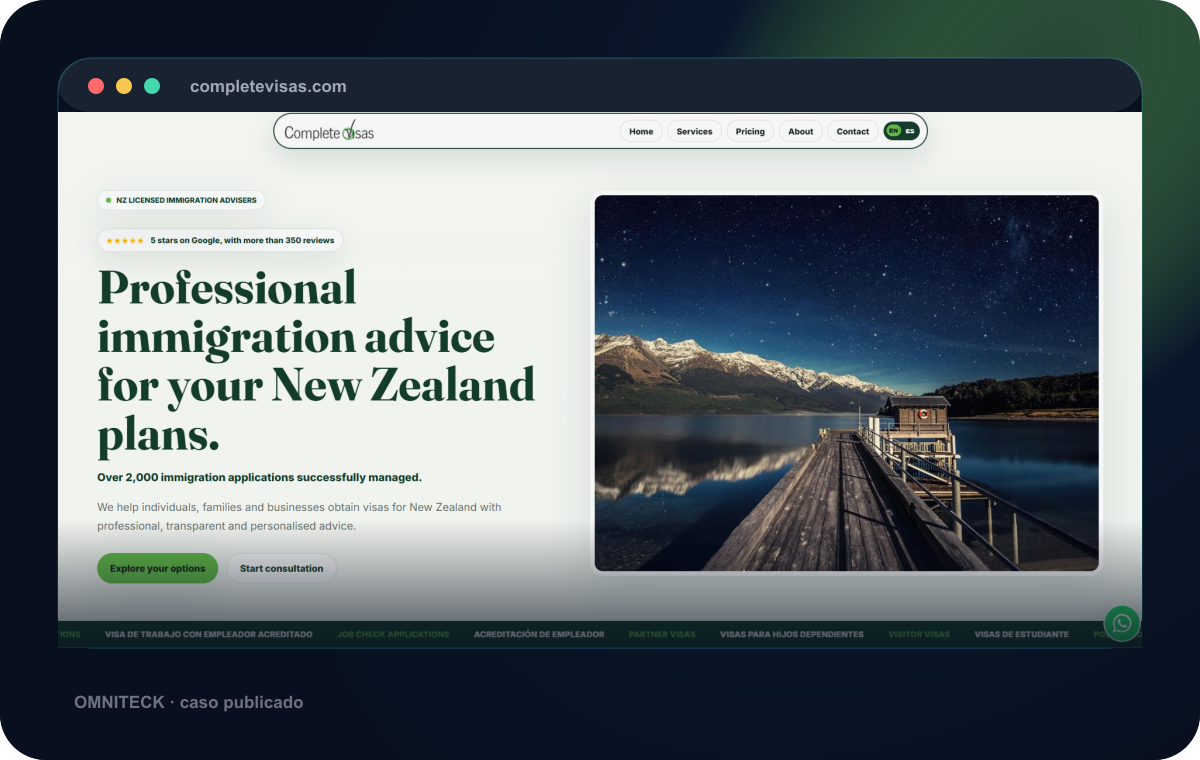
Task: Click the yellow window dot
Action: (124, 86)
